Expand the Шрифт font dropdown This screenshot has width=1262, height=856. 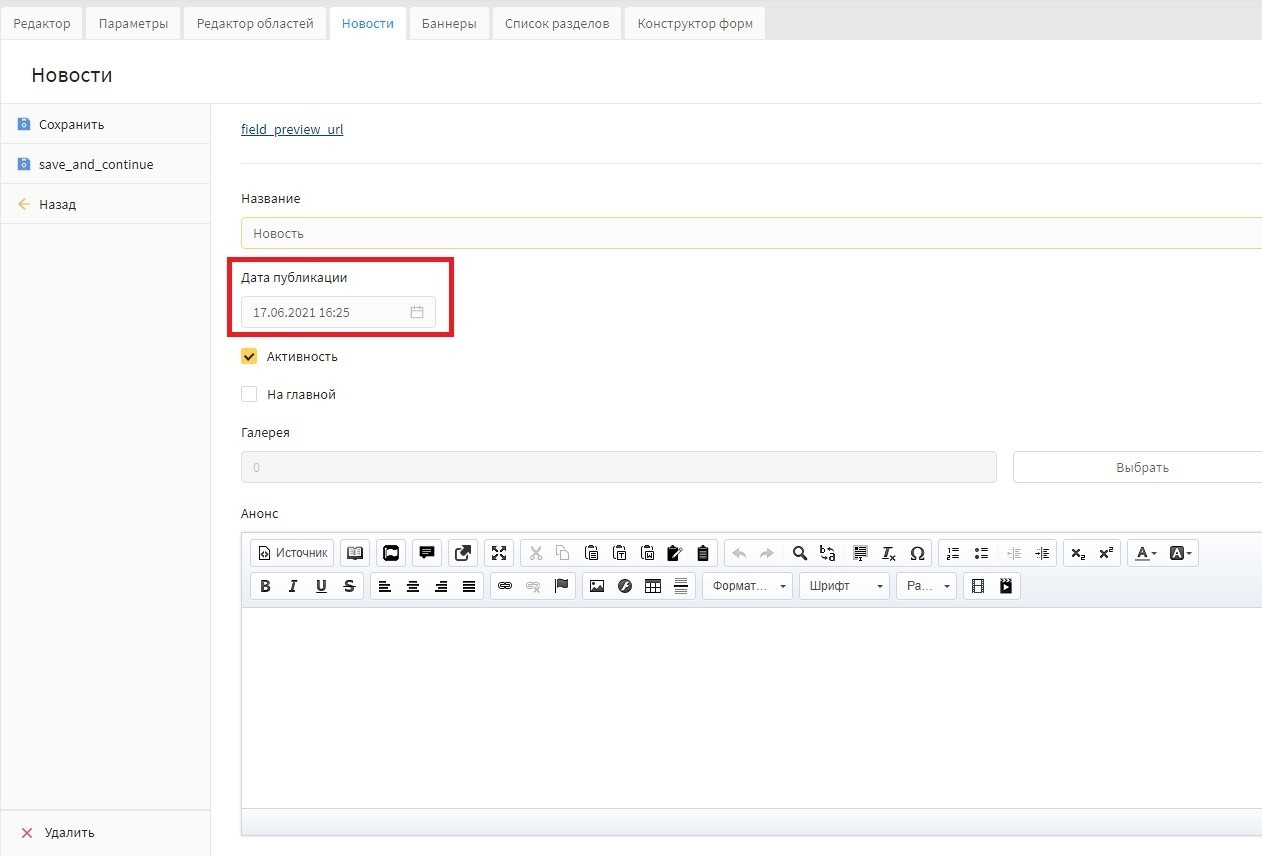pos(844,587)
